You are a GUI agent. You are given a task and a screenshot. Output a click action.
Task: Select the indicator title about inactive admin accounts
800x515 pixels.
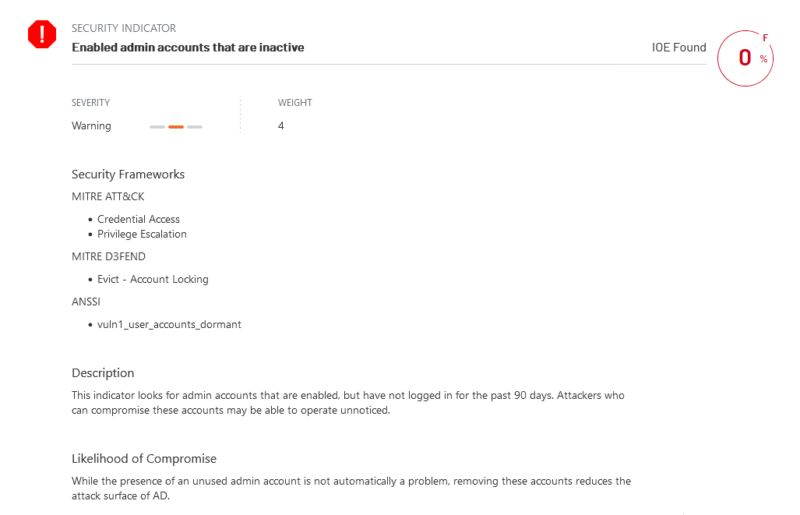point(188,47)
